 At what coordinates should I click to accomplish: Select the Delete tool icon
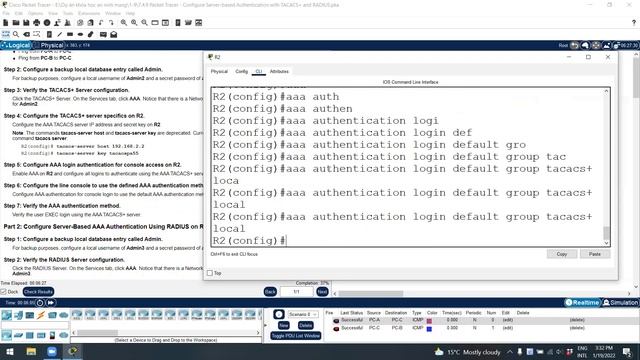[27, 34]
